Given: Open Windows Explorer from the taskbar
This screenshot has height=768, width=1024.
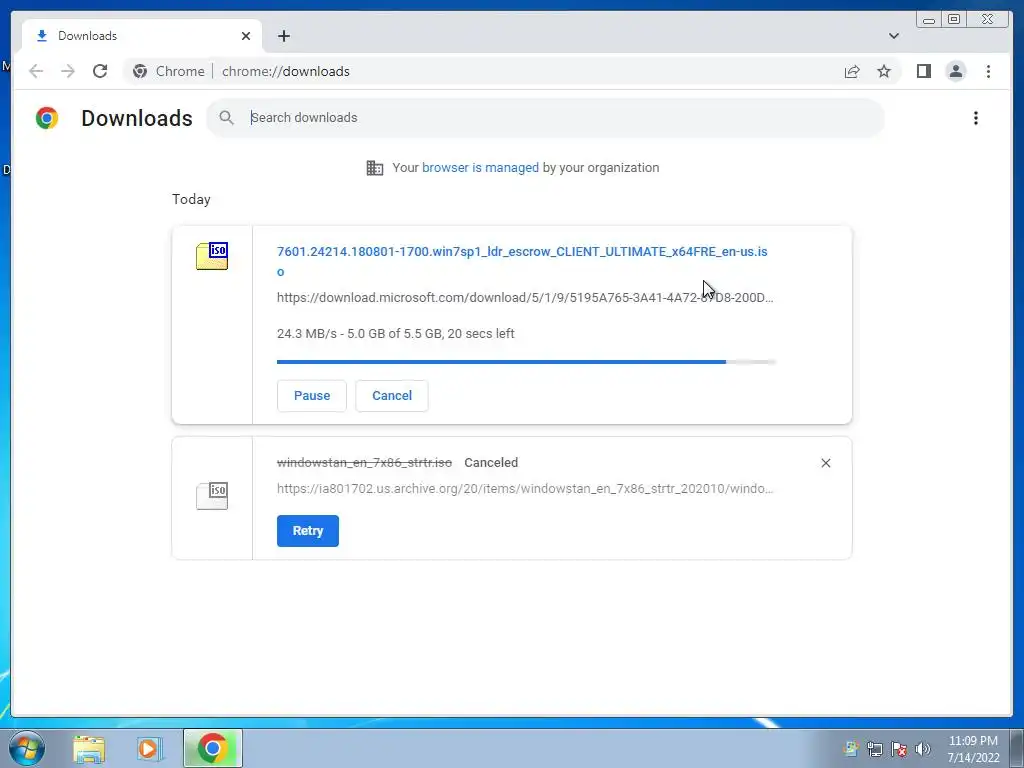Looking at the screenshot, I should [x=89, y=748].
